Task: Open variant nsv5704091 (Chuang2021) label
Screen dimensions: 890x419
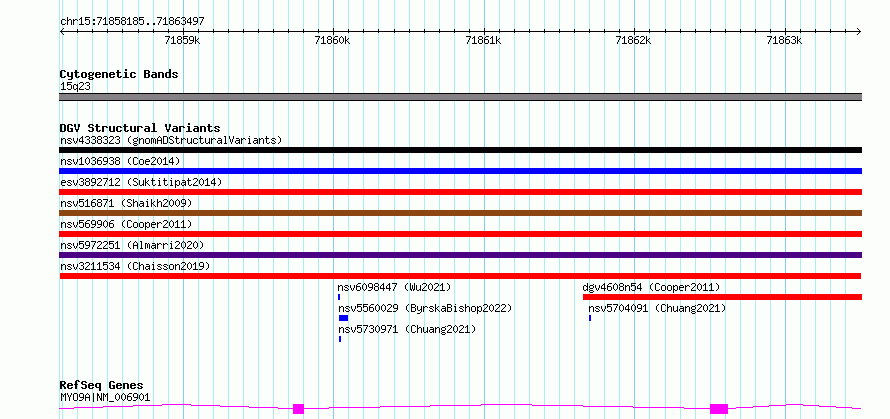Action: pos(657,308)
